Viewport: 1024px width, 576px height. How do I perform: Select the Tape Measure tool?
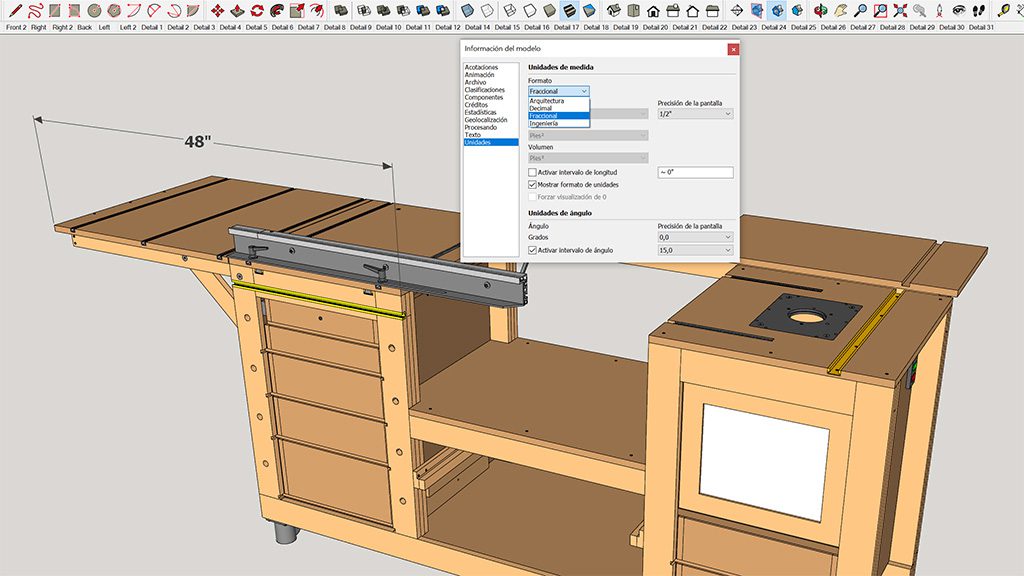pos(1003,10)
